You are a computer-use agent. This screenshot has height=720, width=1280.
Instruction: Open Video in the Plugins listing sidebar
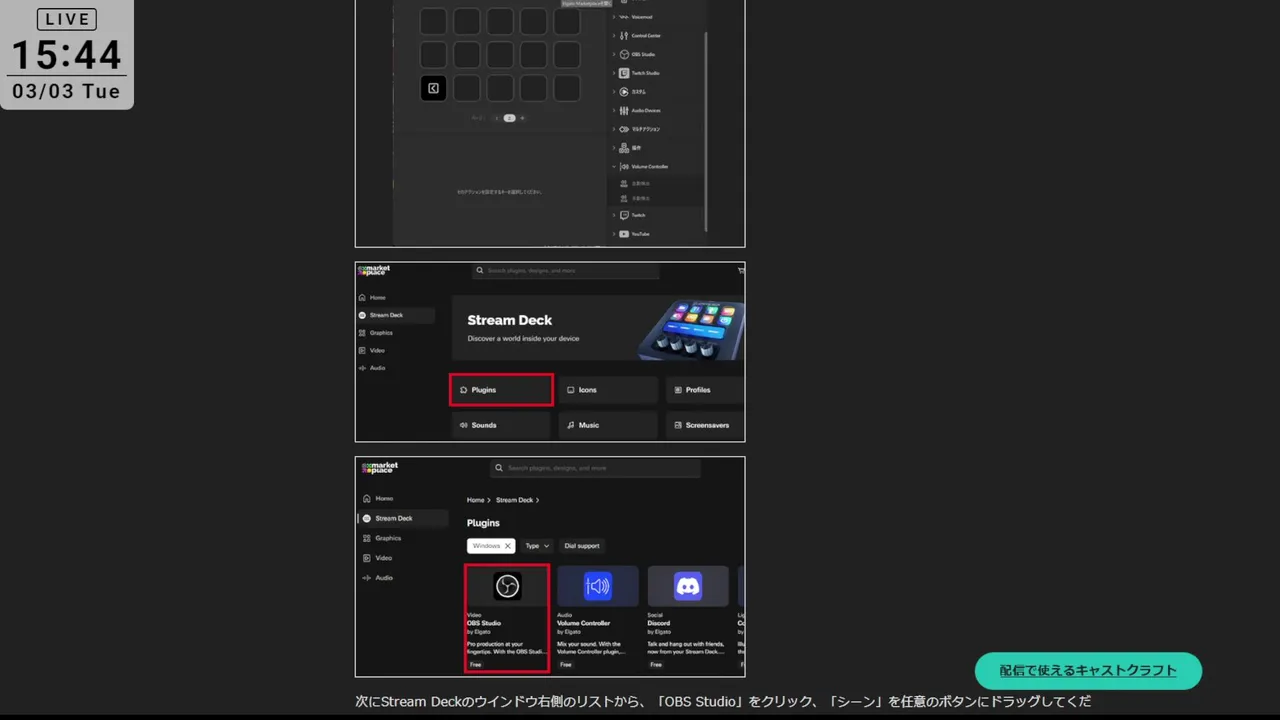coord(378,558)
